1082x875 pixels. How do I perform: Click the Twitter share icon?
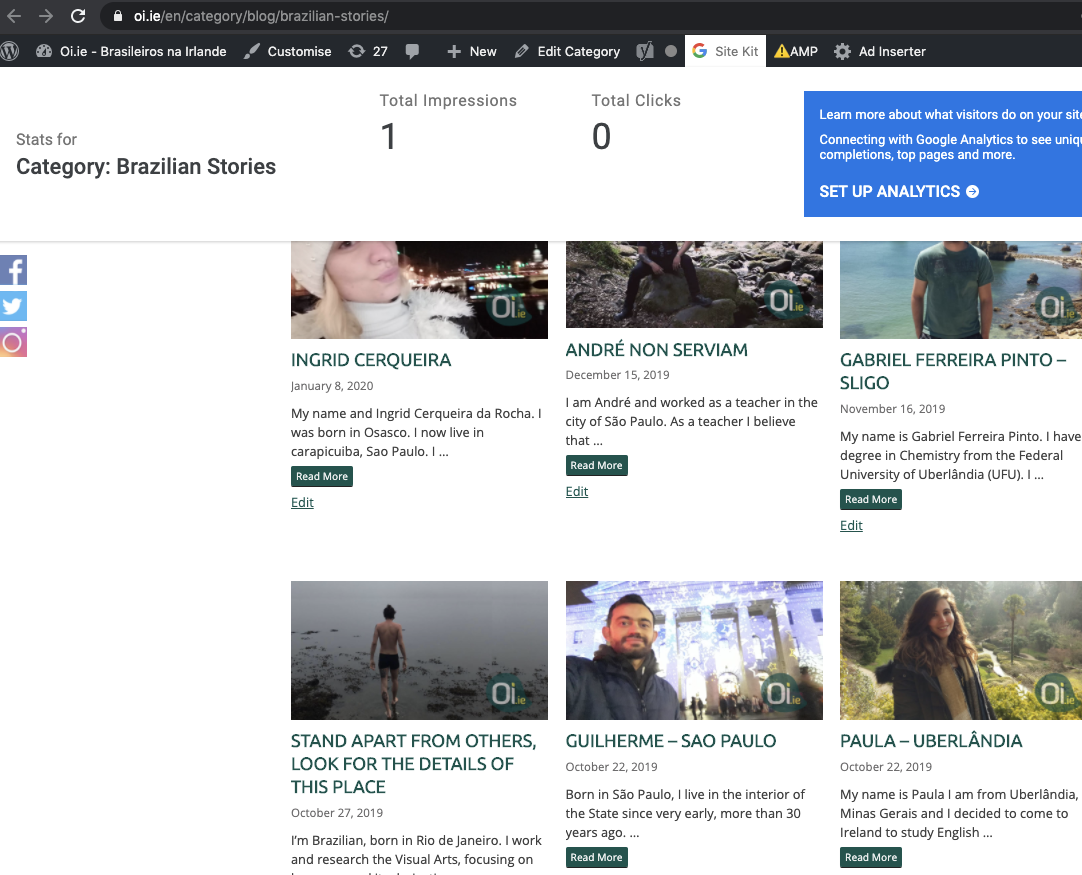point(13,306)
